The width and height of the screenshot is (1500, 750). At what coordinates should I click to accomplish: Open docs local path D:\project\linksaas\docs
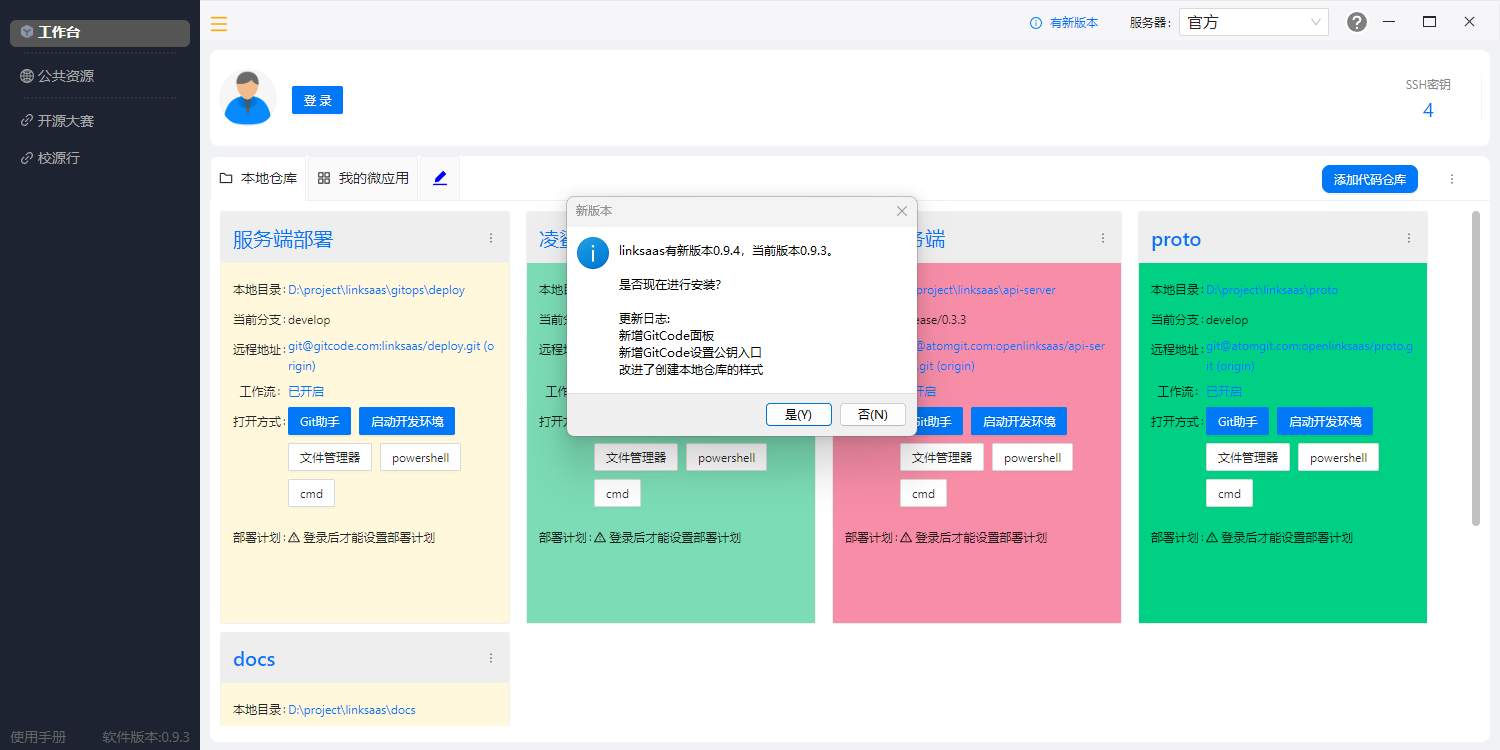352,710
